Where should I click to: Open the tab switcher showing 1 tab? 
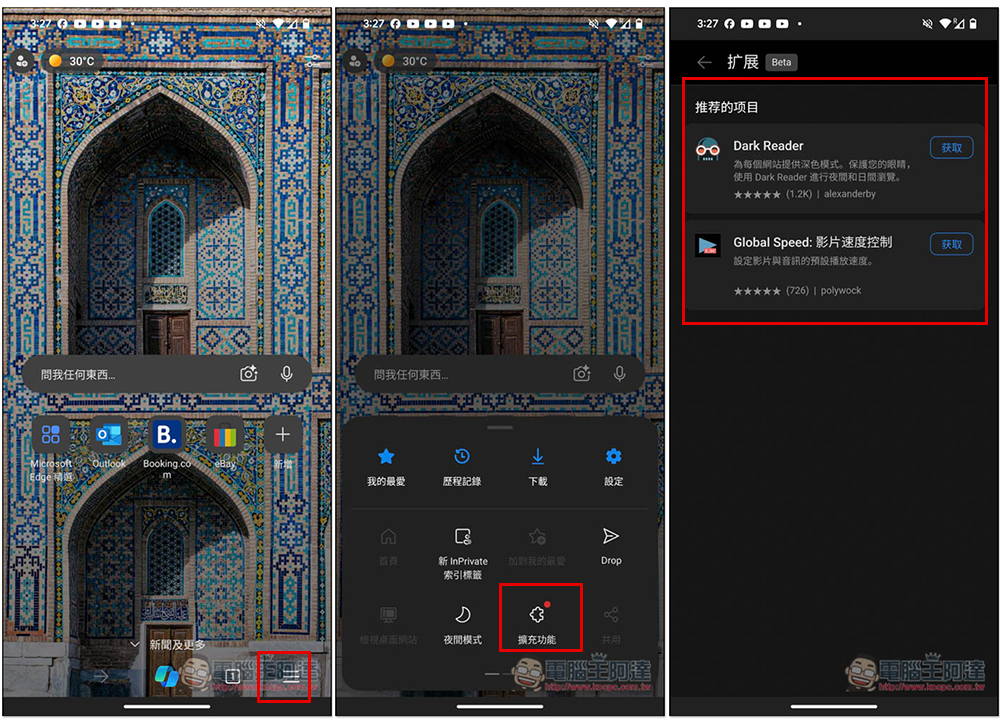(x=233, y=676)
